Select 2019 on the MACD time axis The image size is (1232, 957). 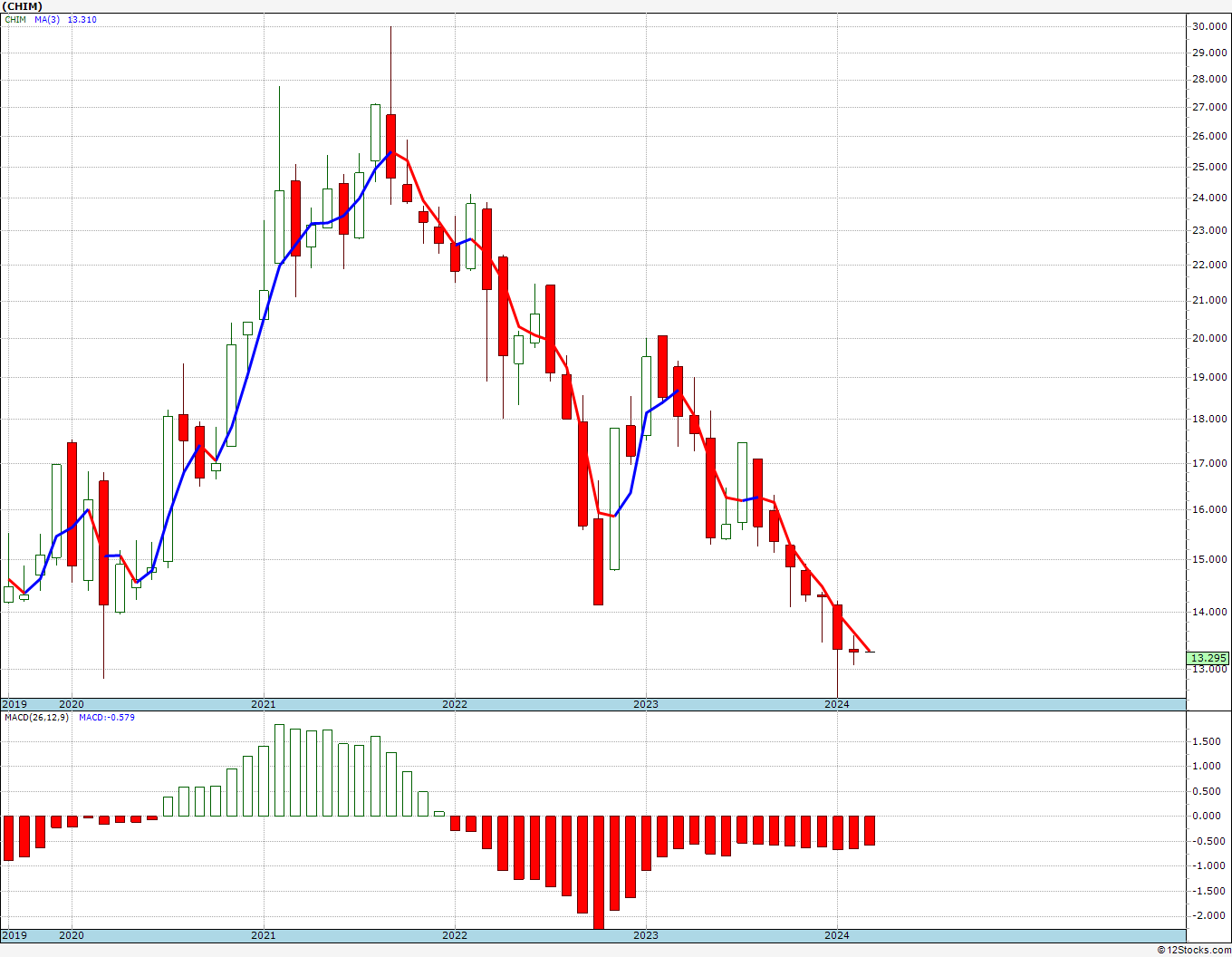pyautogui.click(x=14, y=935)
